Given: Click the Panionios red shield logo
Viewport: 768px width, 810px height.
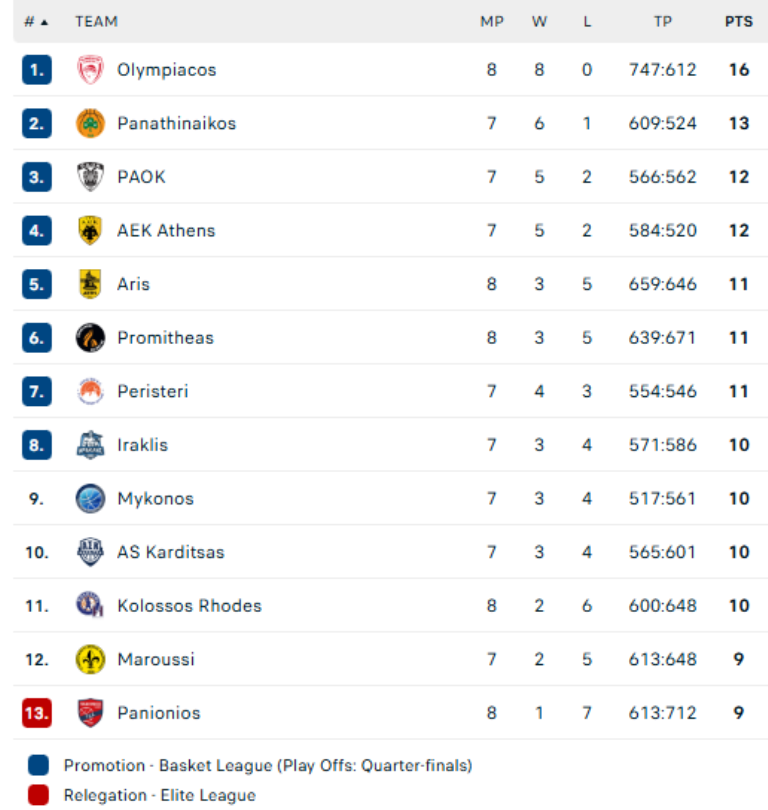Looking at the screenshot, I should 90,713.
